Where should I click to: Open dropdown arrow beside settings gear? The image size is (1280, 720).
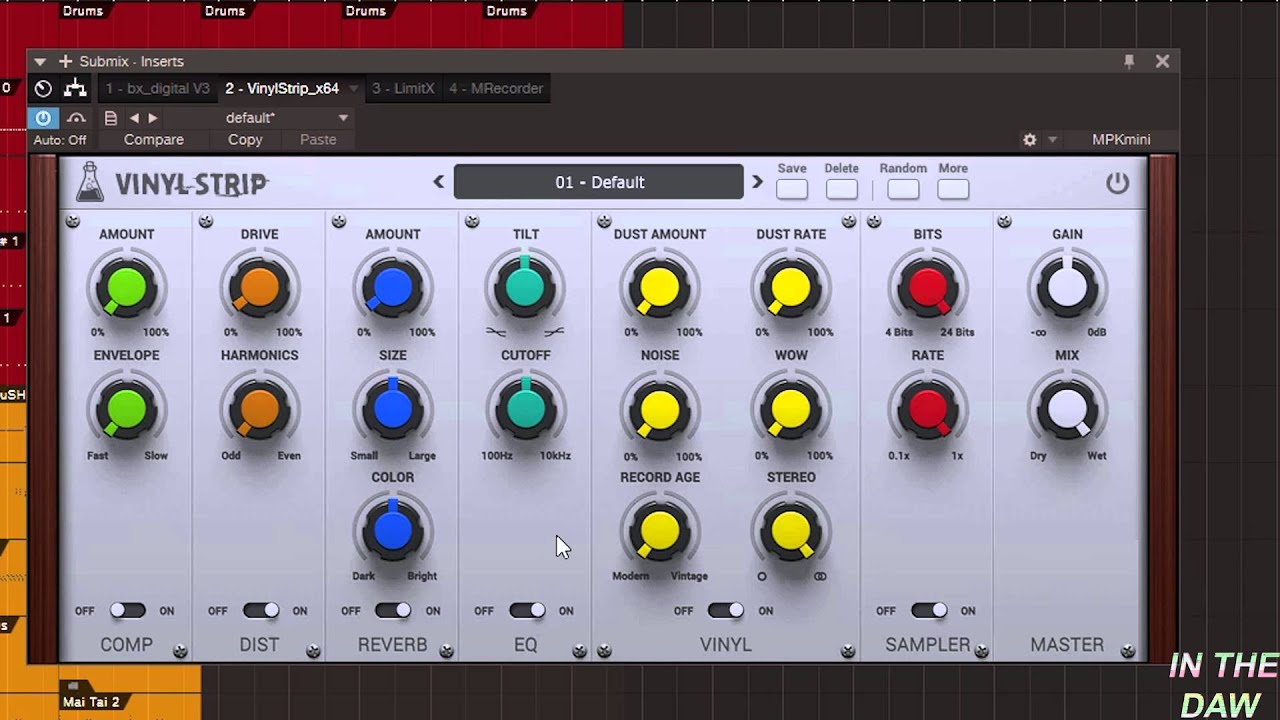[x=1052, y=140]
